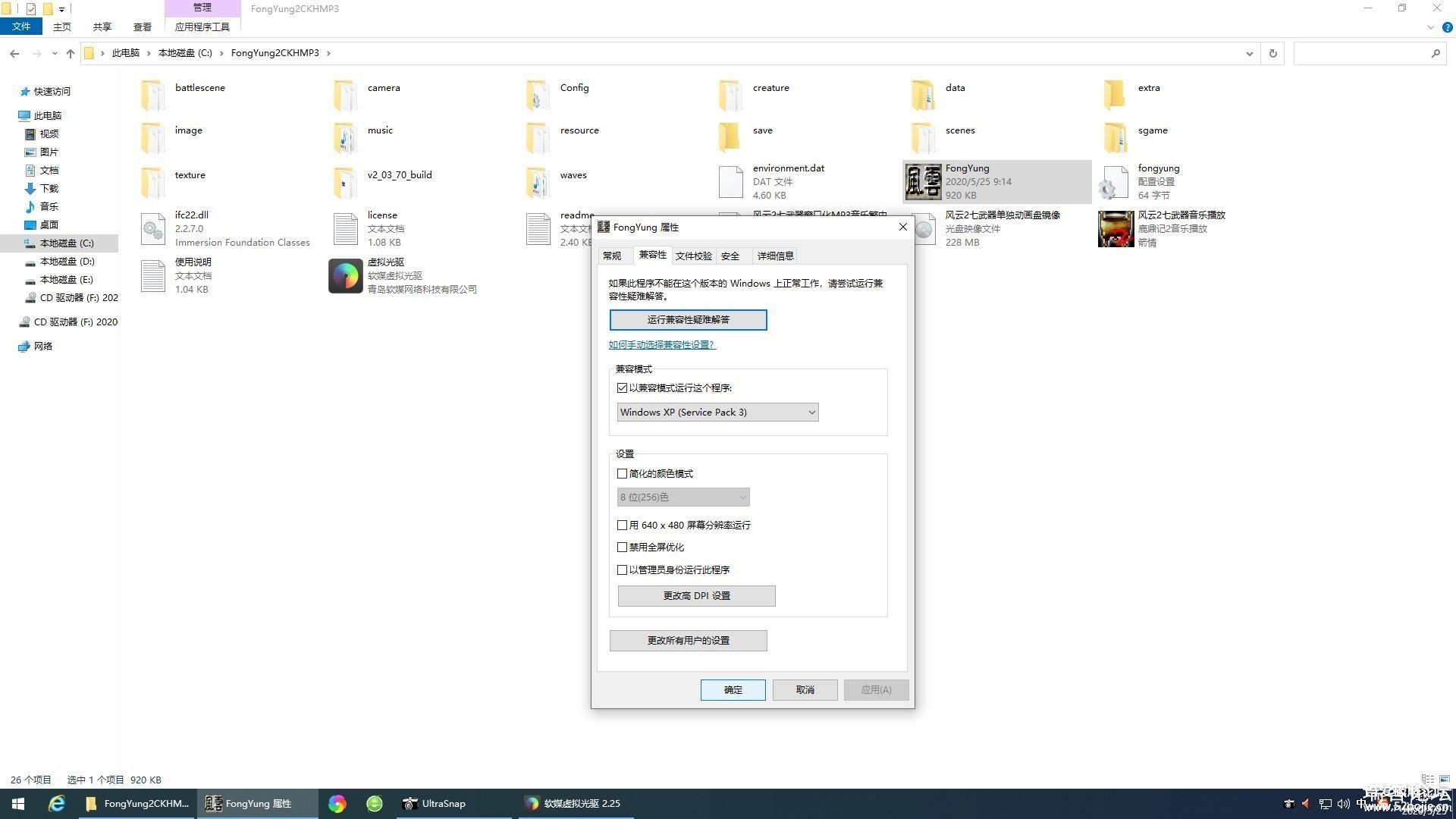Screen dimensions: 1456x819
Task: Open UltraSnap from the taskbar
Action: tap(453, 803)
